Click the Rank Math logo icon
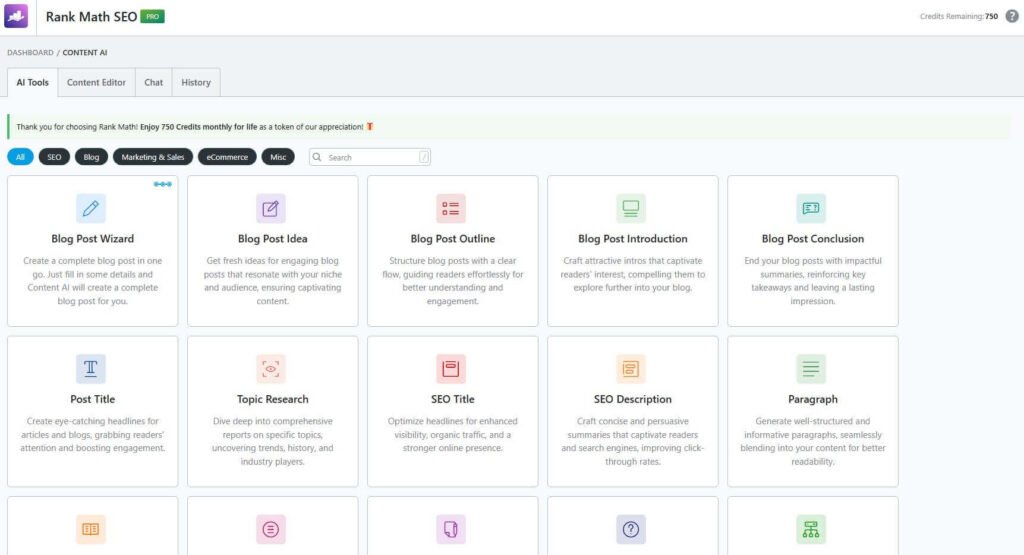1024x555 pixels. [18, 17]
